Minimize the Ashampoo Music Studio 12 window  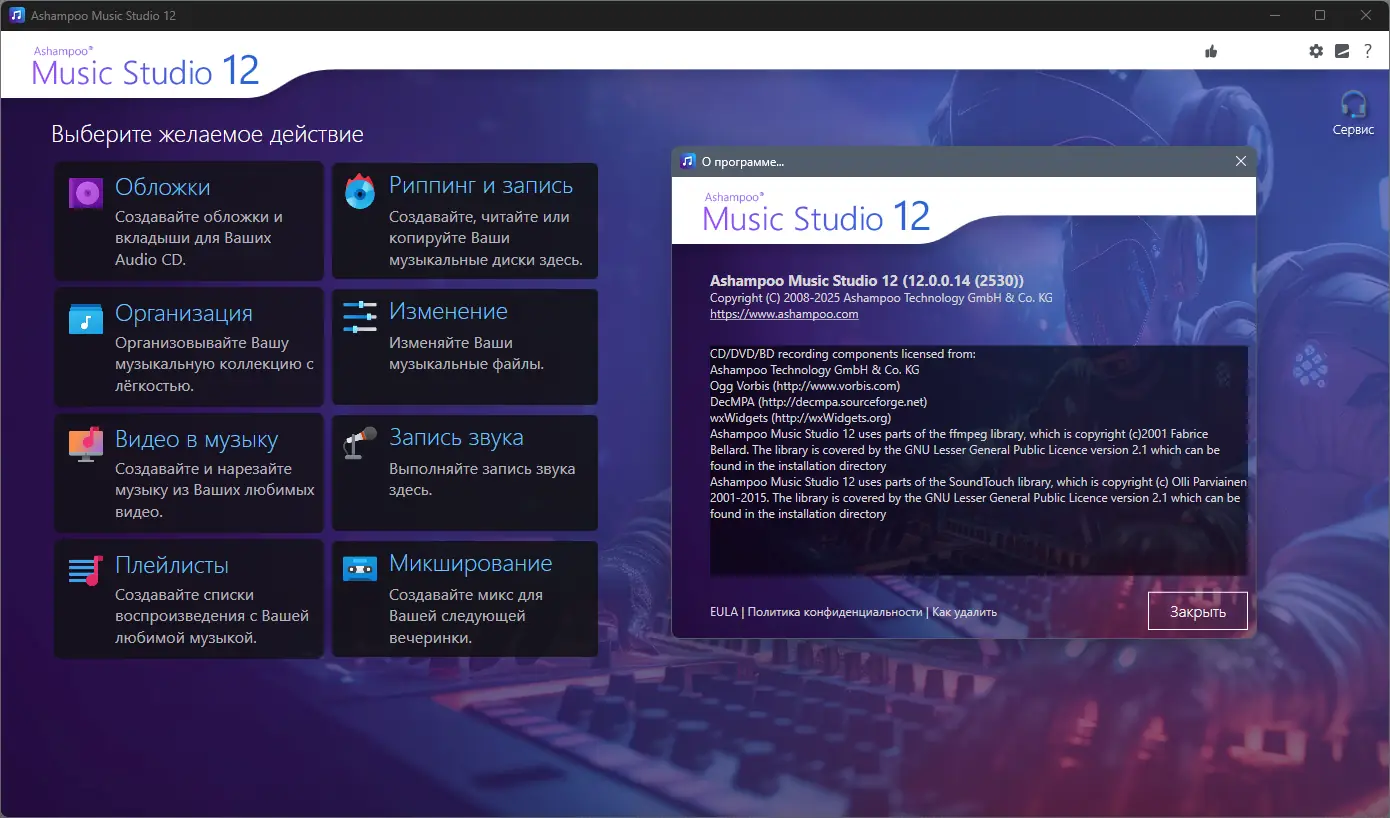point(1273,15)
